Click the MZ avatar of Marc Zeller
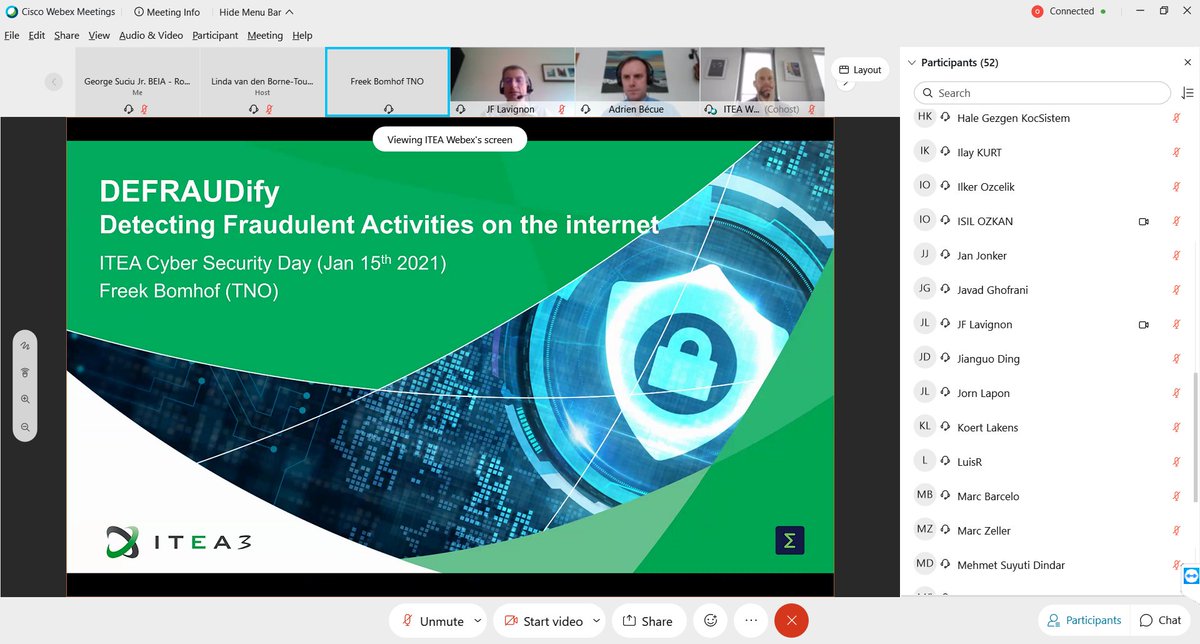The height and width of the screenshot is (644, 1200). click(925, 530)
